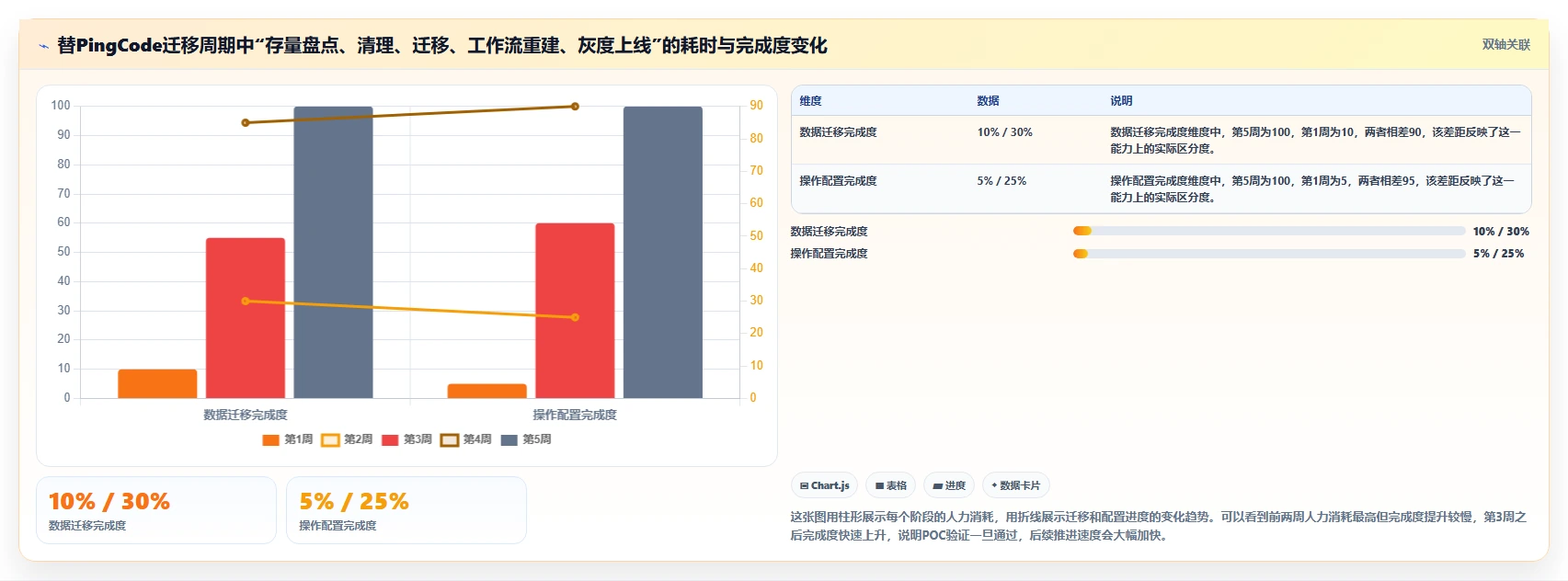1568x581 pixels.
Task: Click the brown line point above 操作配置完成度
Action: click(575, 107)
